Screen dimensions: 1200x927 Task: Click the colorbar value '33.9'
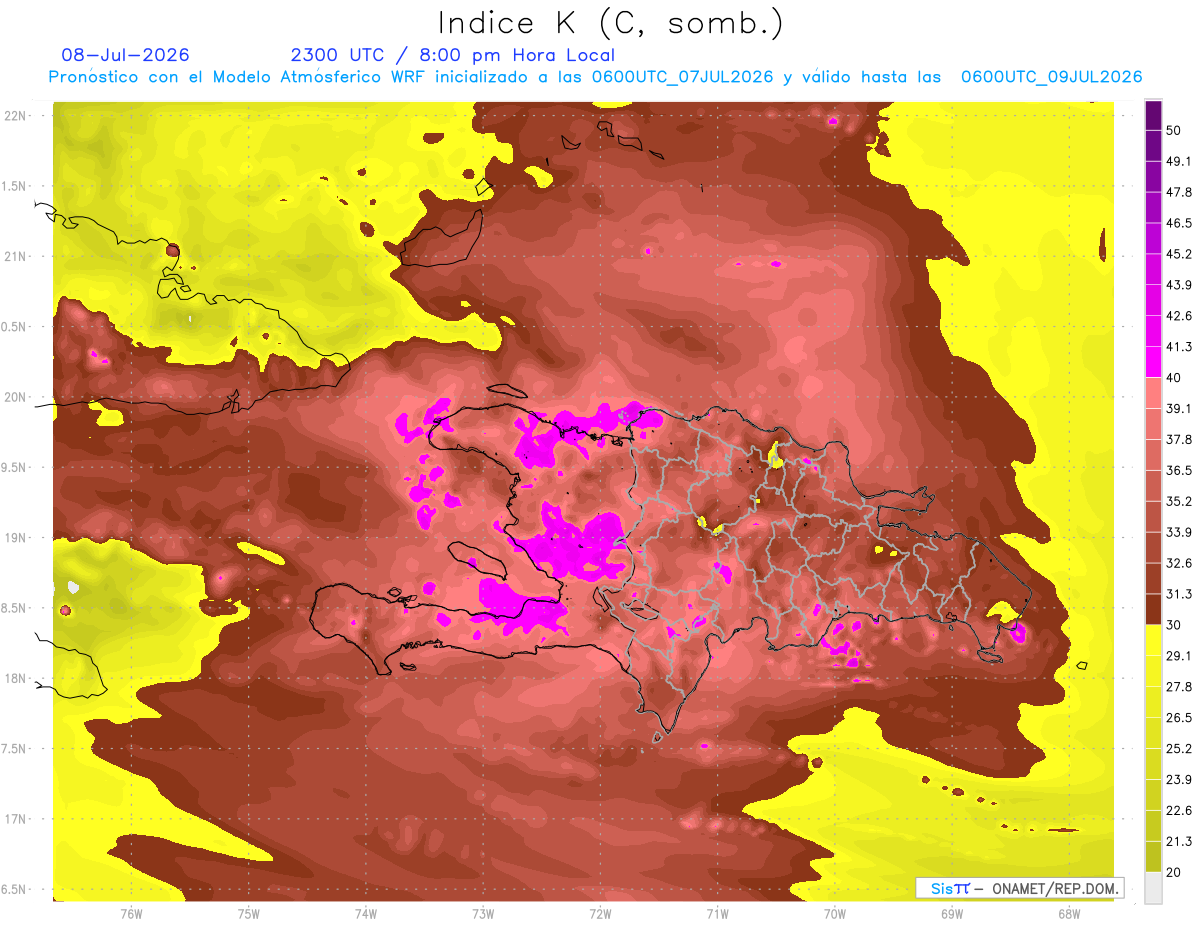[x=1178, y=532]
